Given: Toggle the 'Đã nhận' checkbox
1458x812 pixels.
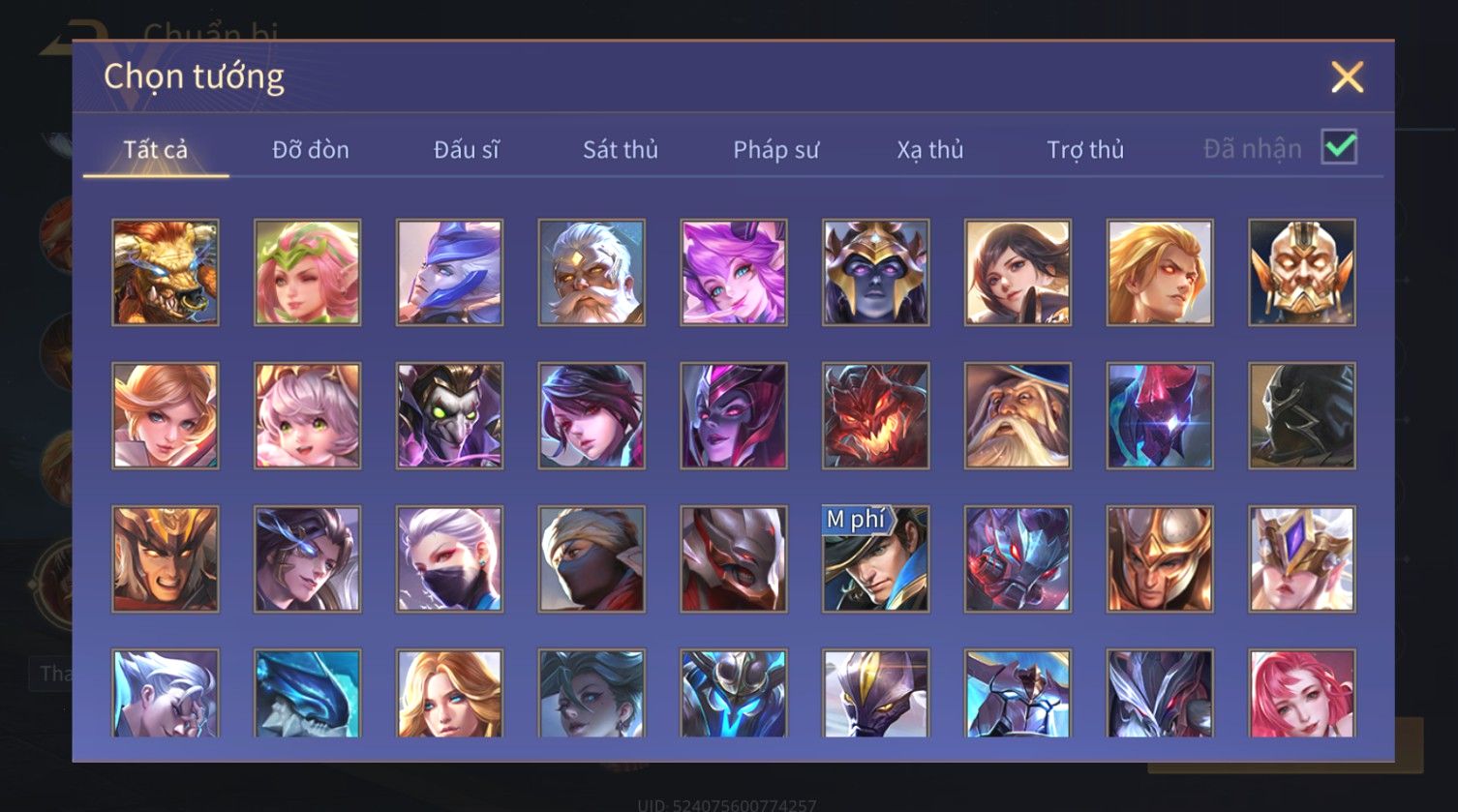Looking at the screenshot, I should [1340, 148].
